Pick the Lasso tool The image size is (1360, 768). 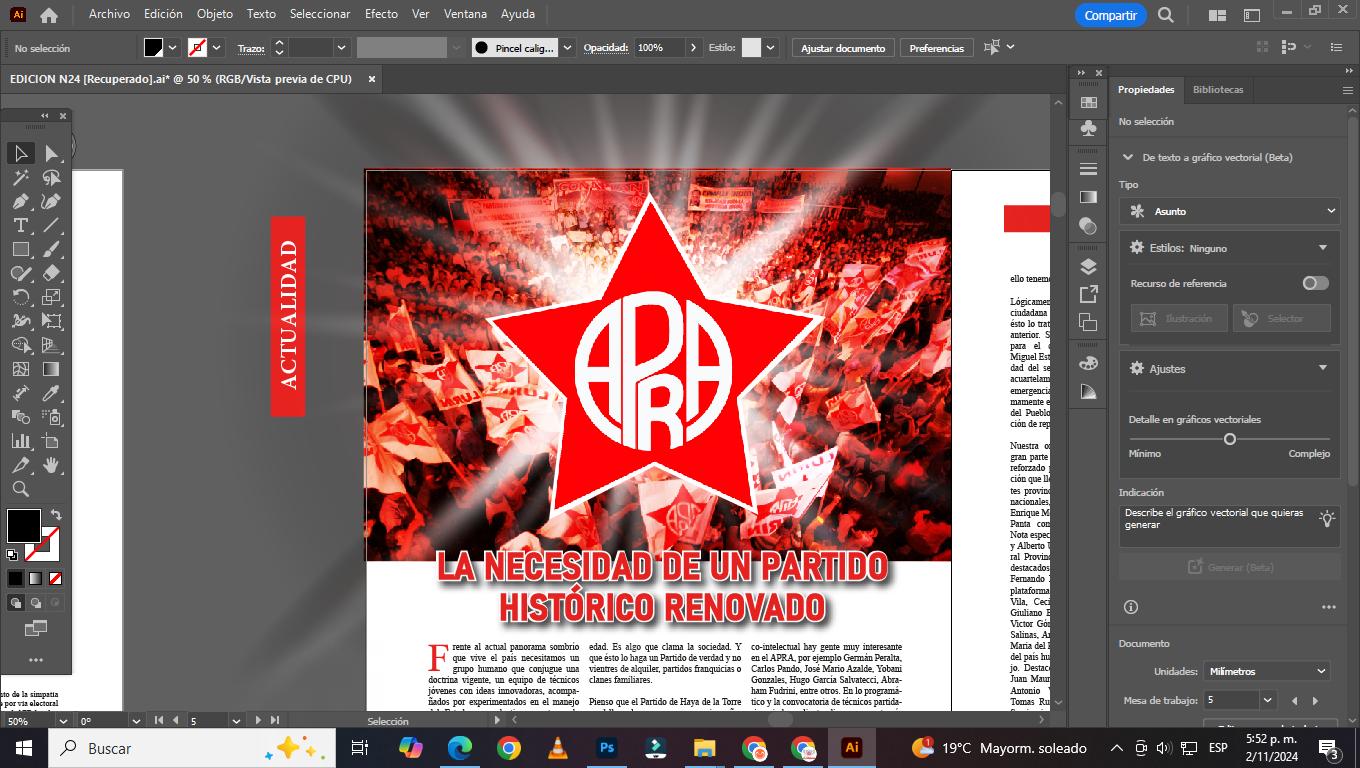(52, 177)
